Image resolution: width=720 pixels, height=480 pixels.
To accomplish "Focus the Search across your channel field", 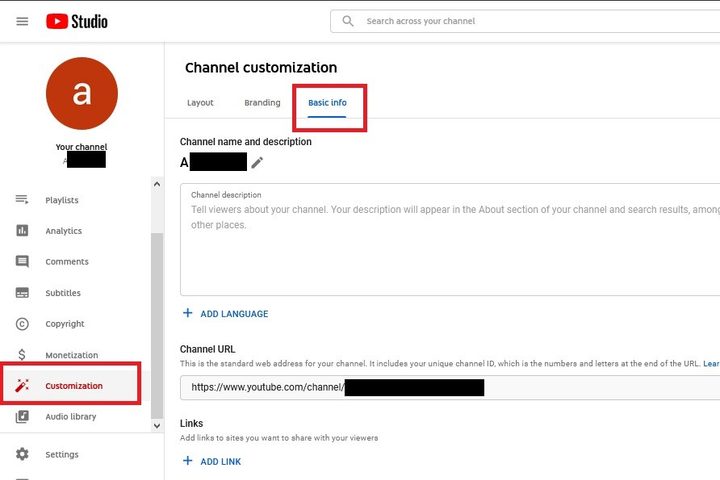I will (525, 21).
